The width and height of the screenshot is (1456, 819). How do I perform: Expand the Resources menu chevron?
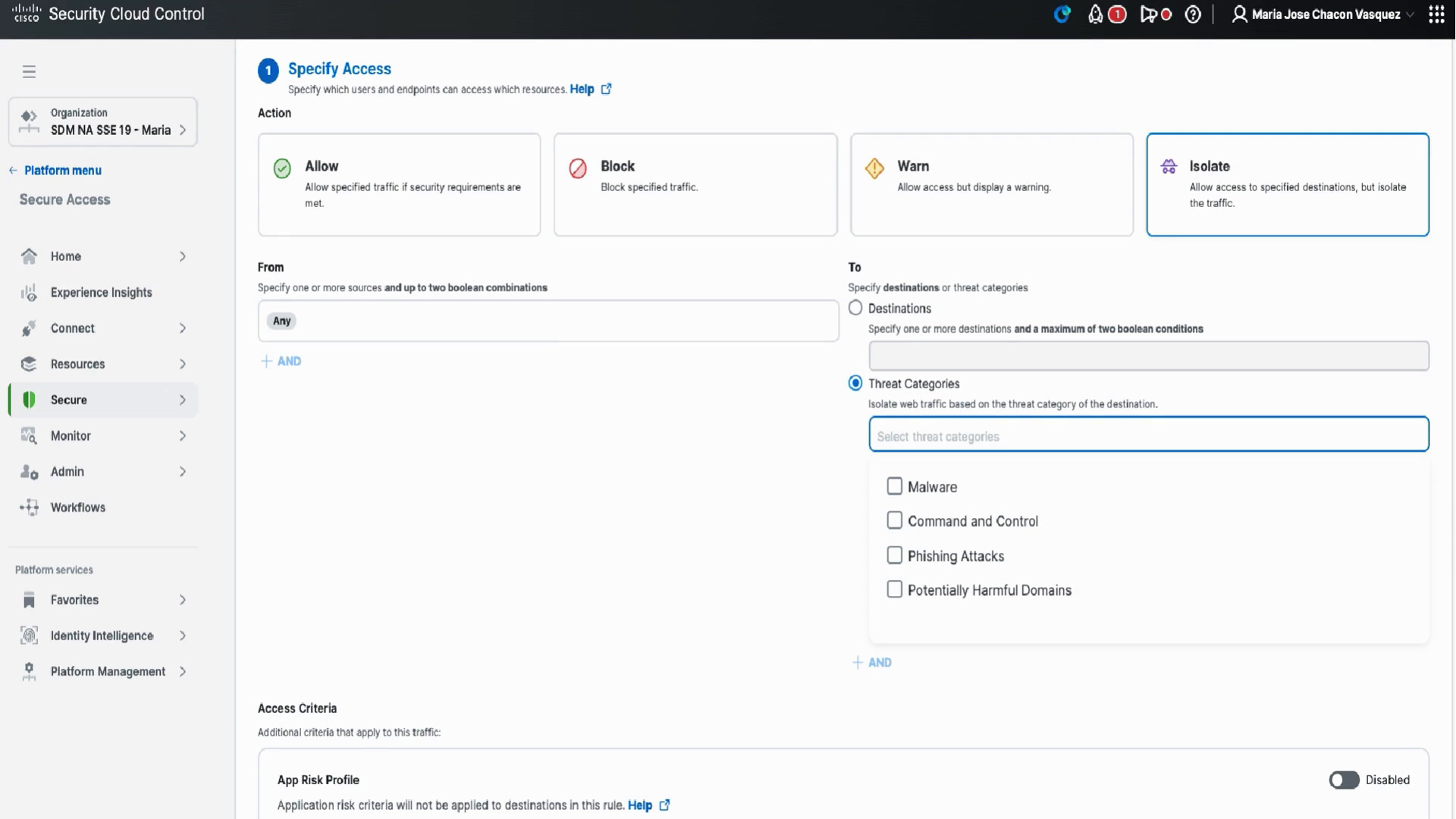pyautogui.click(x=183, y=364)
